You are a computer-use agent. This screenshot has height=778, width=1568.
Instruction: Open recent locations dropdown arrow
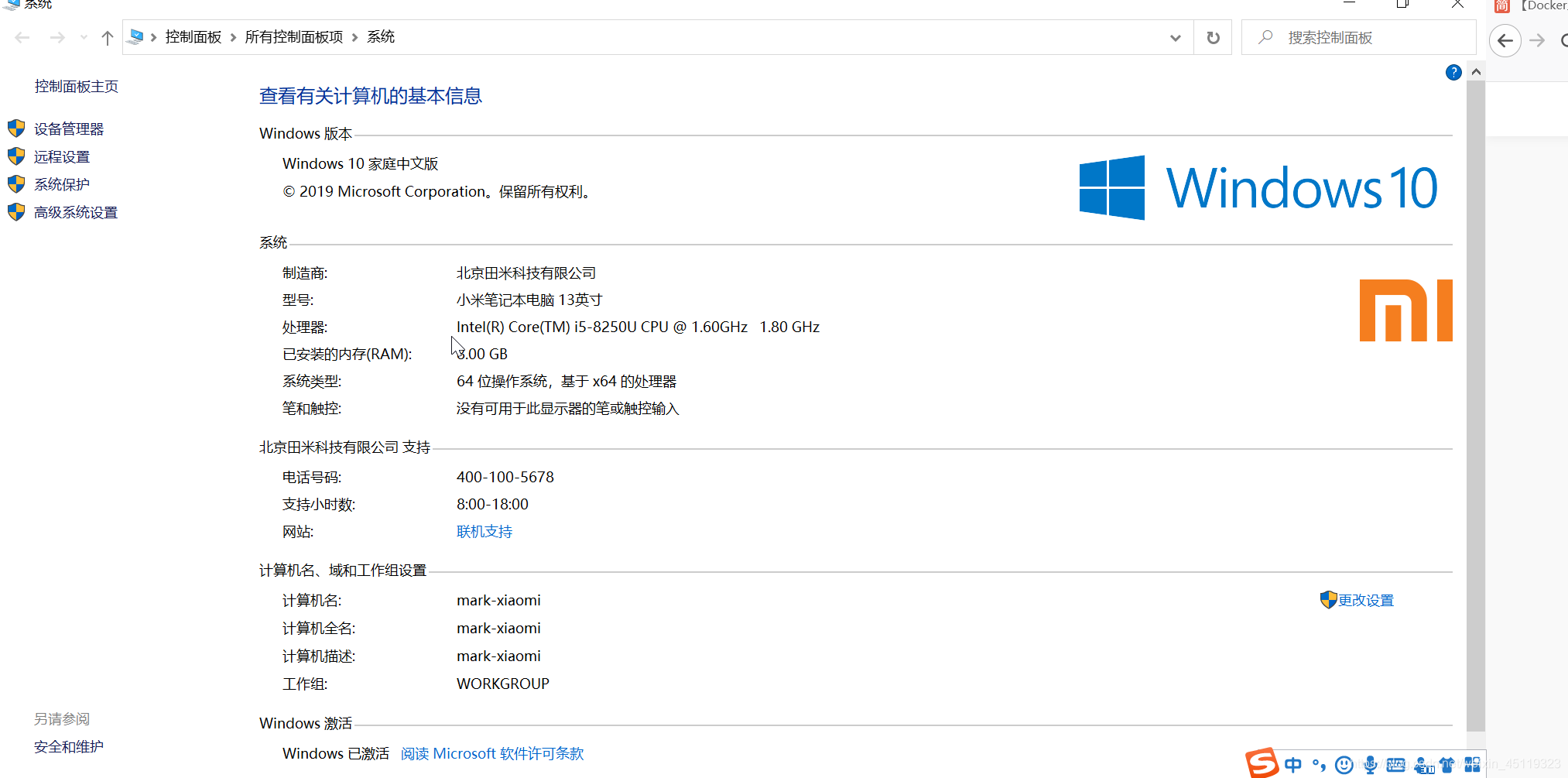click(84, 37)
